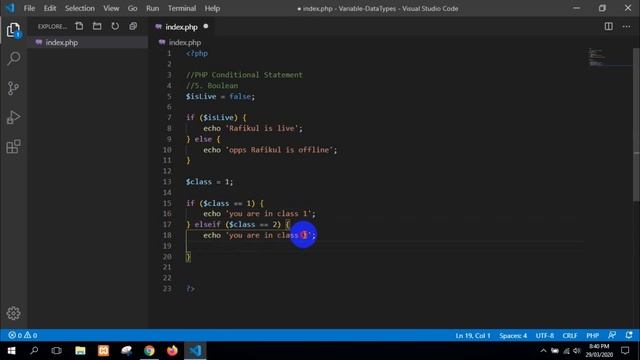Click line 8 echo 'Rafikul is live'
Screen dimensions: 640x360
pos(253,129)
